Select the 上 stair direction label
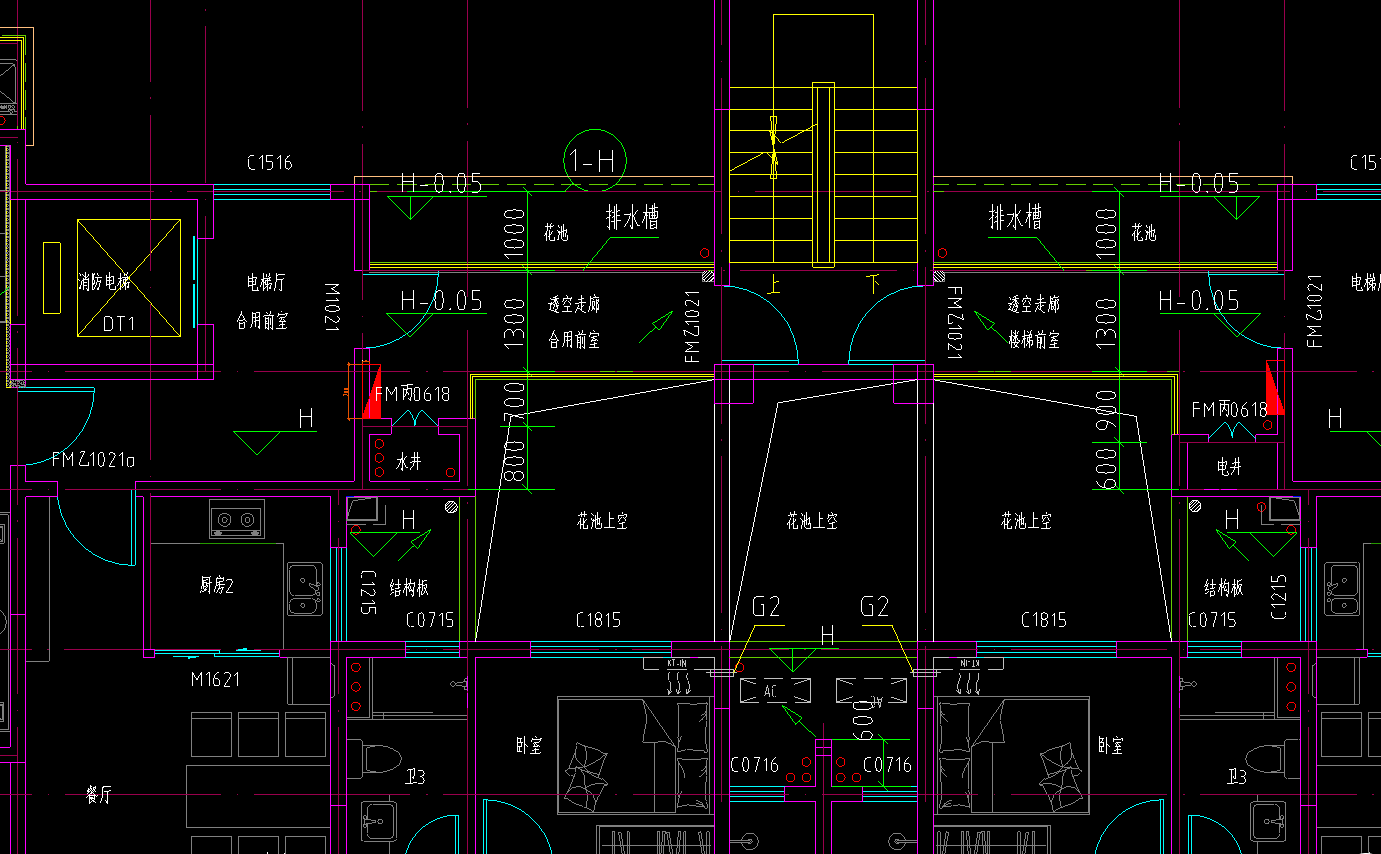1381x854 pixels. click(x=773, y=284)
